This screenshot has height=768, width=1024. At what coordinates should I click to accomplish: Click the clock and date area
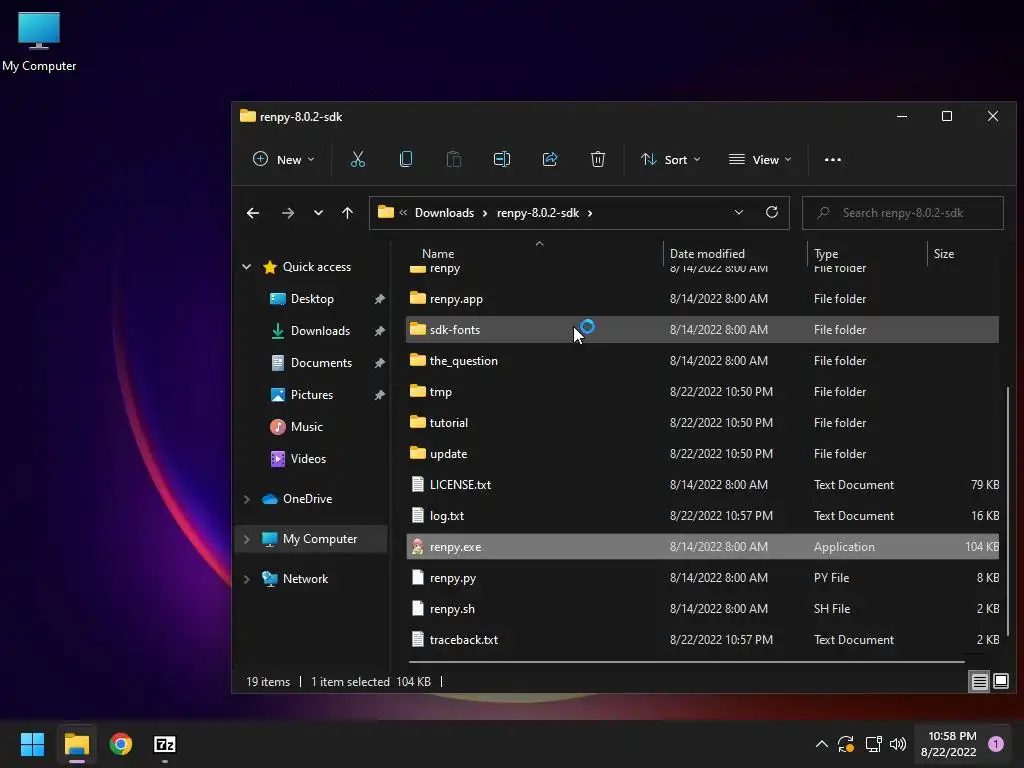pyautogui.click(x=949, y=744)
